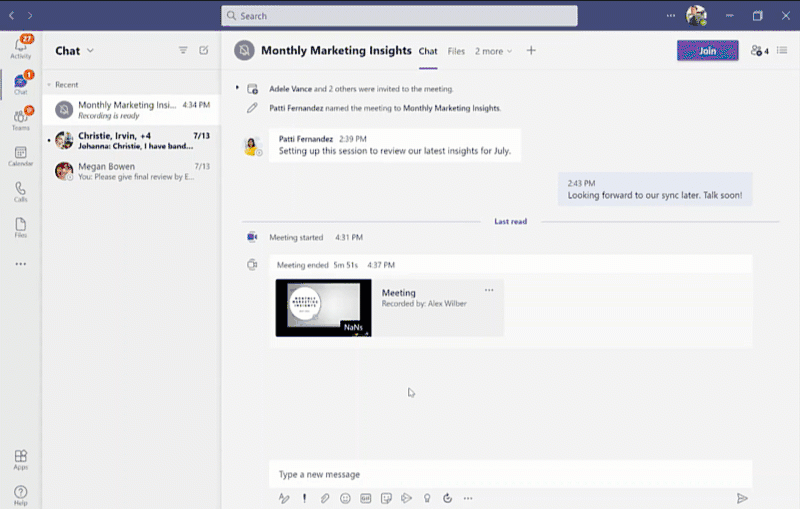Open the Files app in sidebar
The width and height of the screenshot is (800, 509).
pyautogui.click(x=20, y=227)
